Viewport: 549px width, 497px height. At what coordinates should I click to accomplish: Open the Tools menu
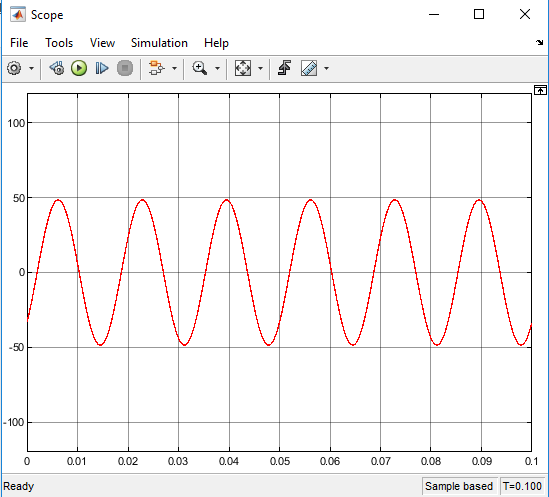pyautogui.click(x=59, y=43)
